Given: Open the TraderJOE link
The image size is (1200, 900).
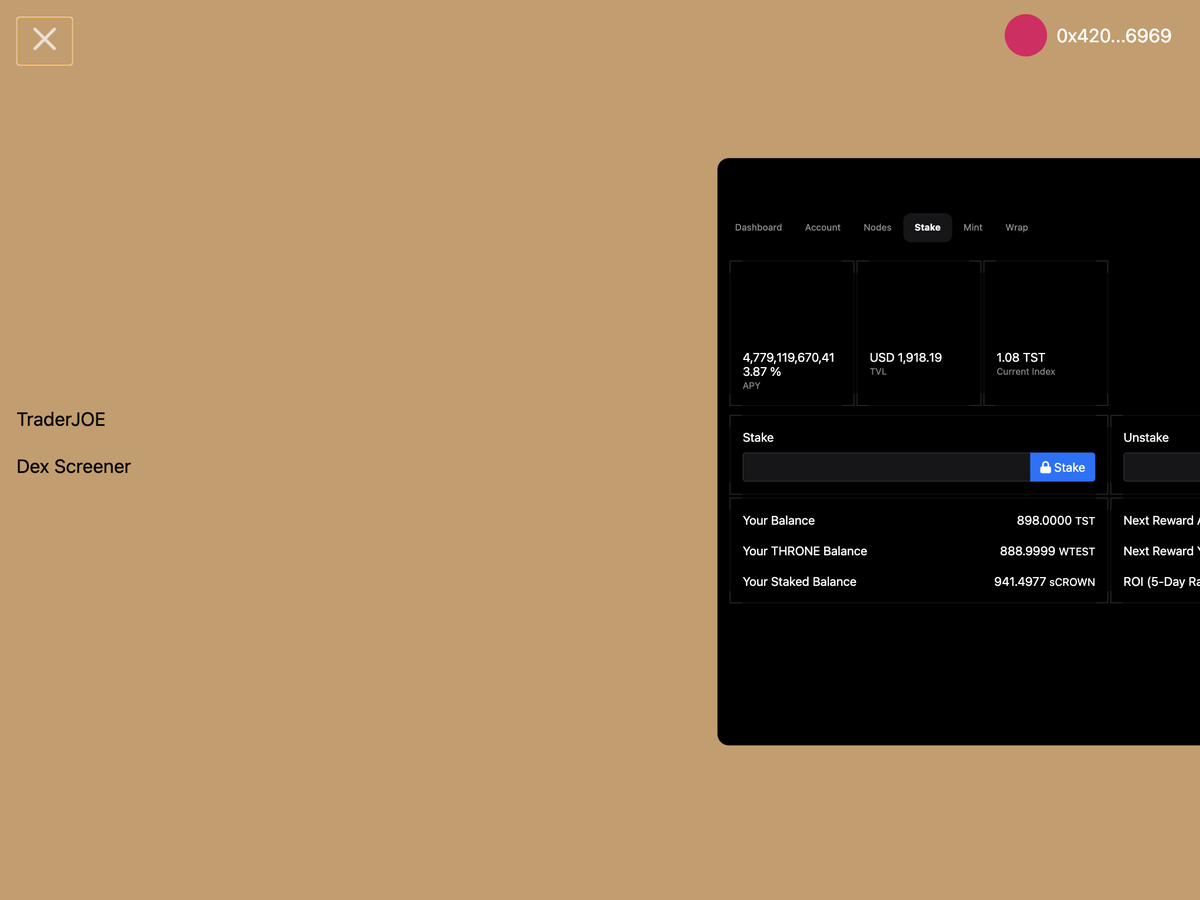Looking at the screenshot, I should point(61,419).
